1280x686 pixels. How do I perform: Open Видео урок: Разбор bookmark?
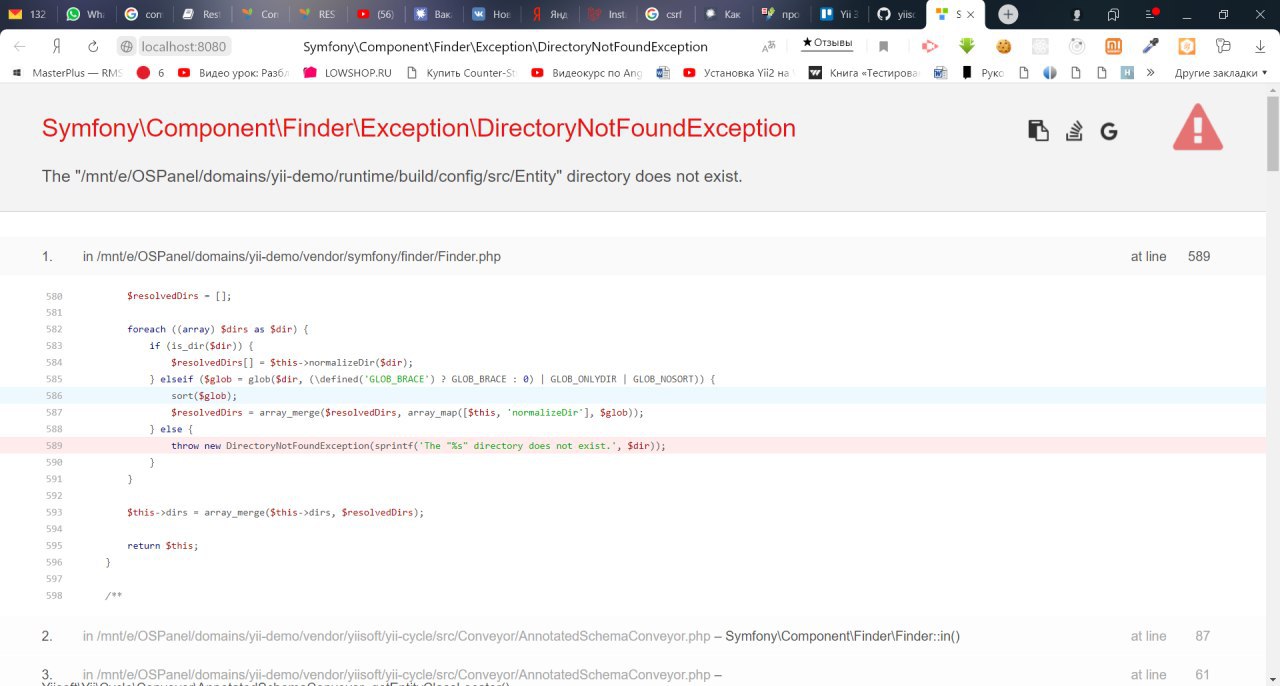click(x=234, y=72)
